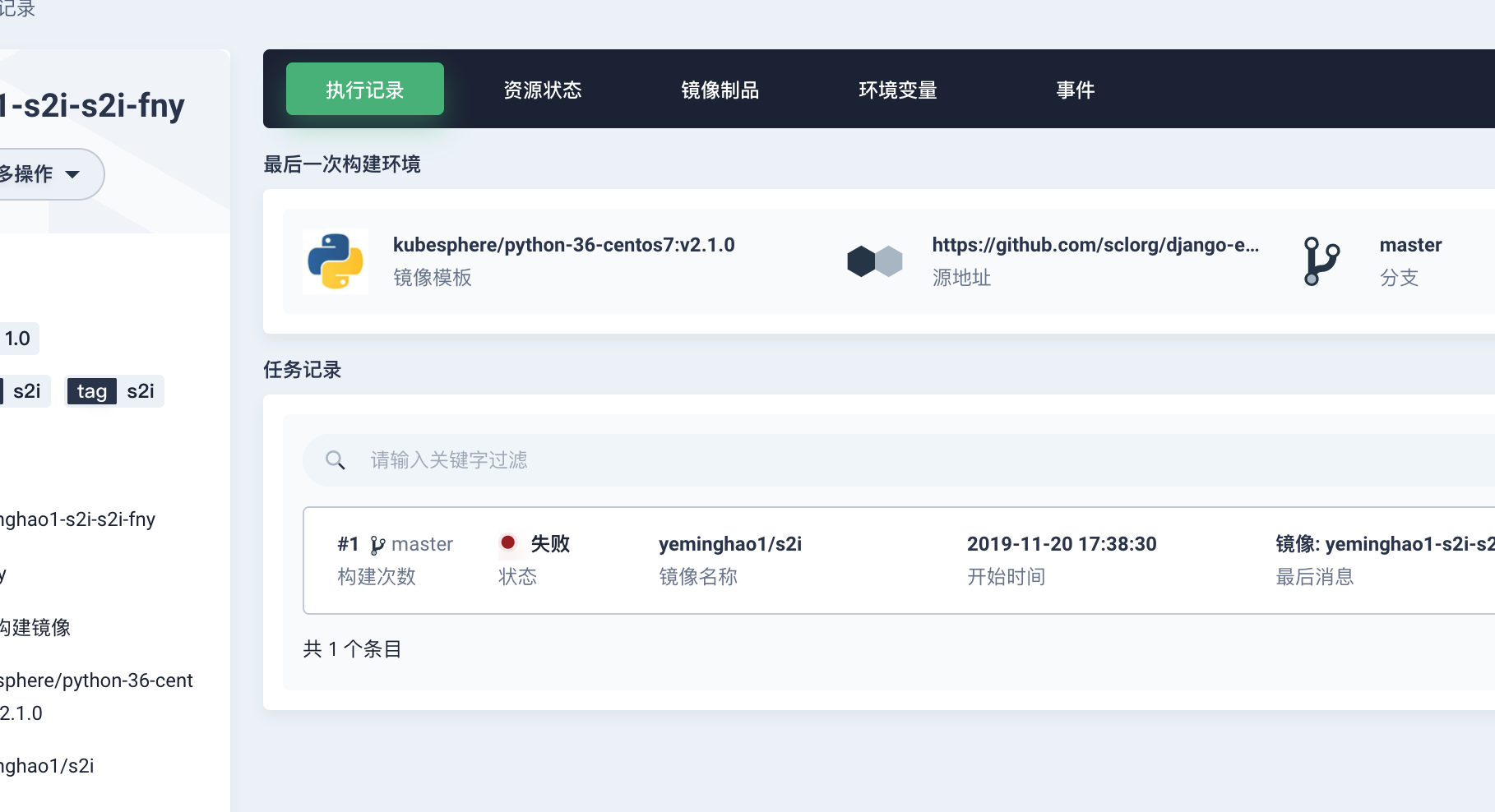1495x812 pixels.
Task: Click the red failure status dot
Action: point(510,543)
